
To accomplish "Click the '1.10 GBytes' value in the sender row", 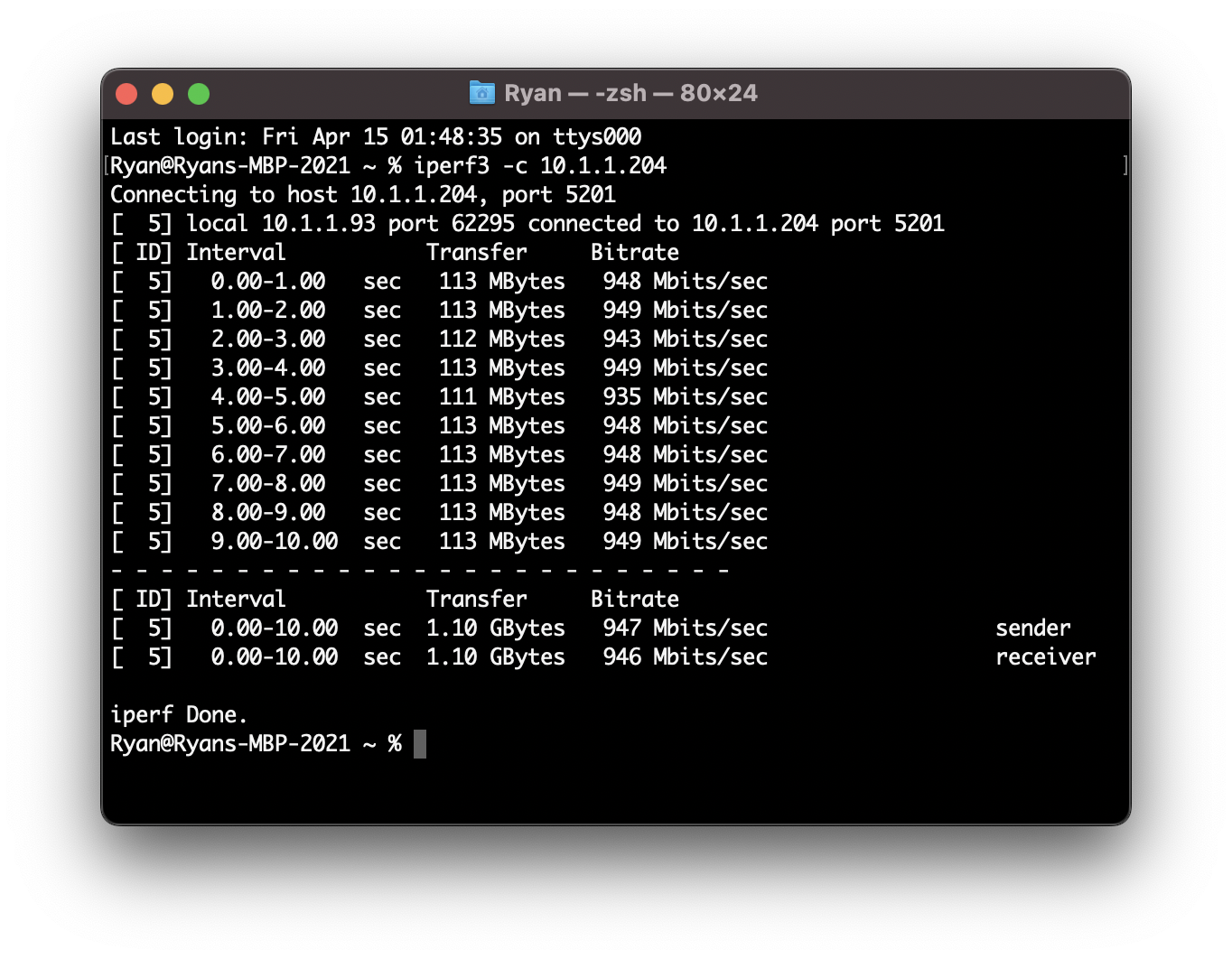I will click(496, 628).
